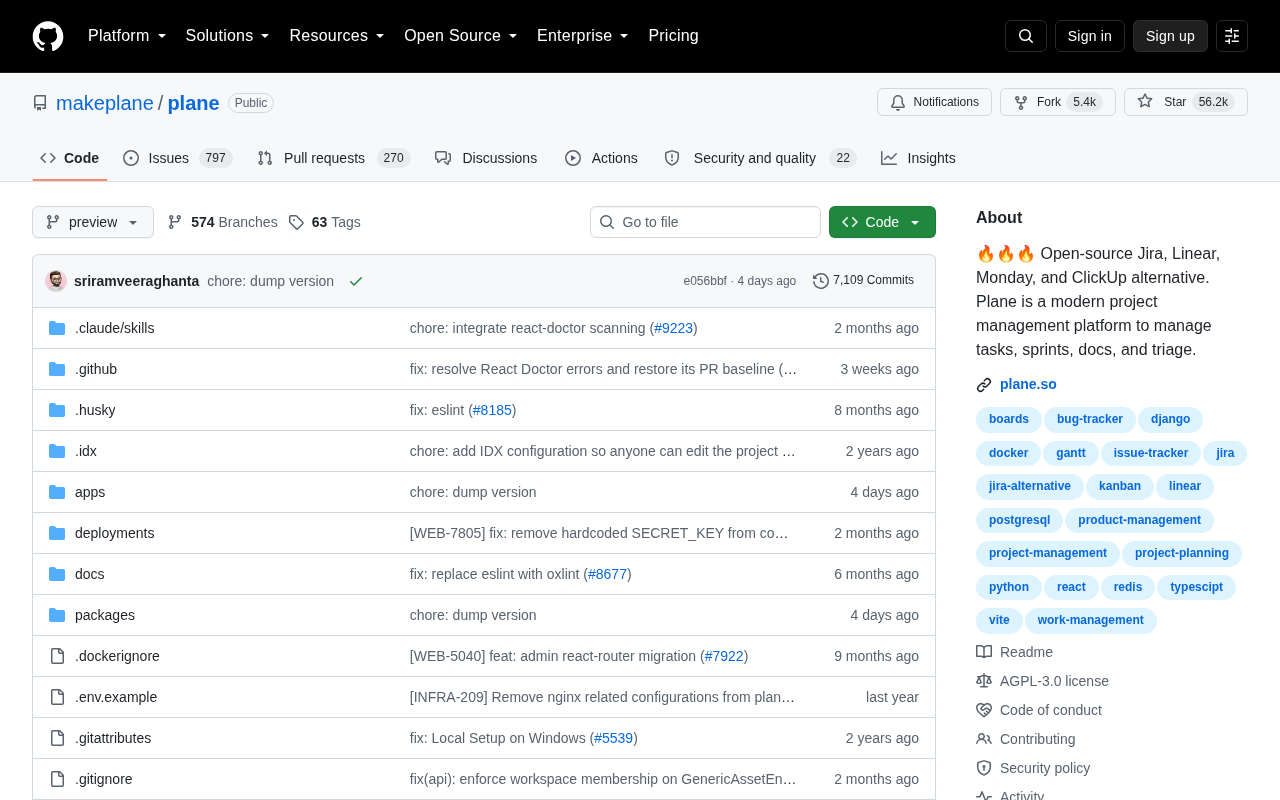The image size is (1280, 800).
Task: Click the file icon beside .dockerignore
Action: (57, 656)
